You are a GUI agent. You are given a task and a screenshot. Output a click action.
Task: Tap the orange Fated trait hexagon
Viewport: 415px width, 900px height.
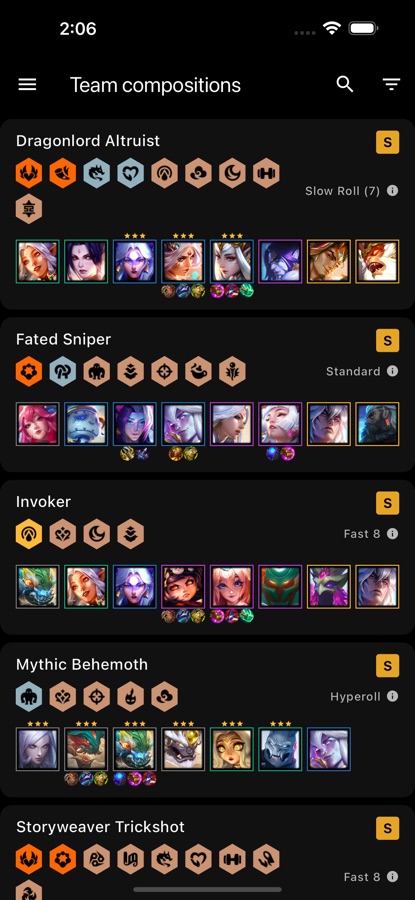pos(29,371)
